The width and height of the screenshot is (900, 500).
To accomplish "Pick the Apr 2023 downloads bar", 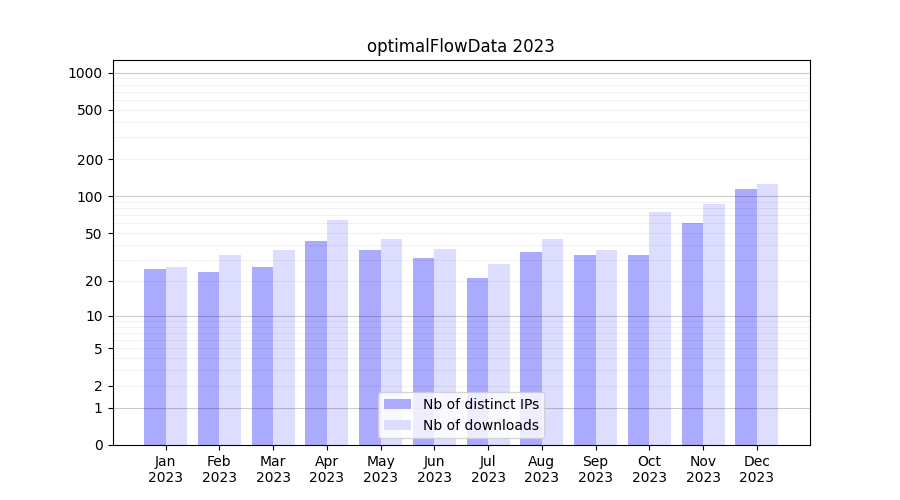I will pyautogui.click(x=337, y=332).
